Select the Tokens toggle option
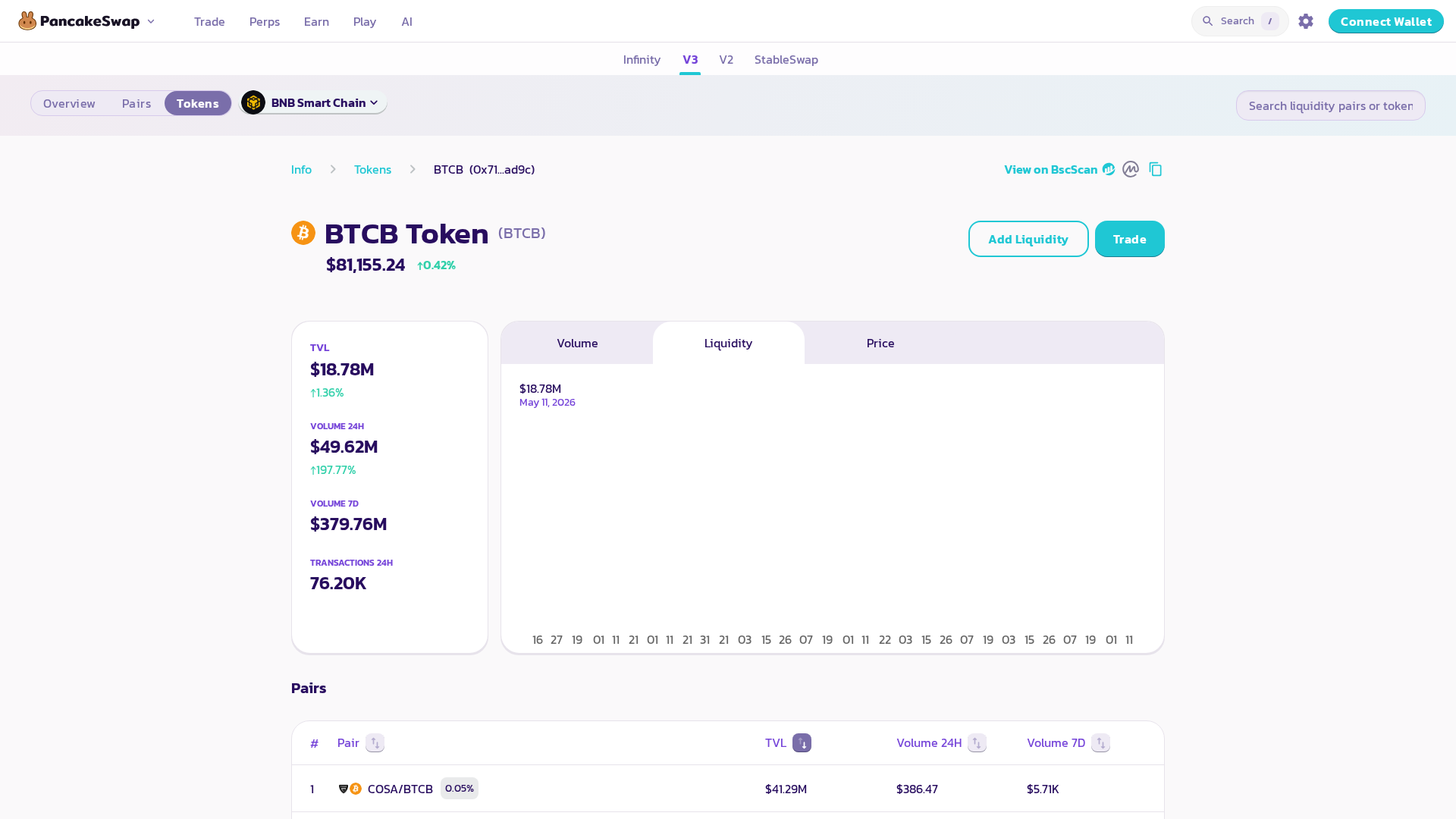 [198, 103]
